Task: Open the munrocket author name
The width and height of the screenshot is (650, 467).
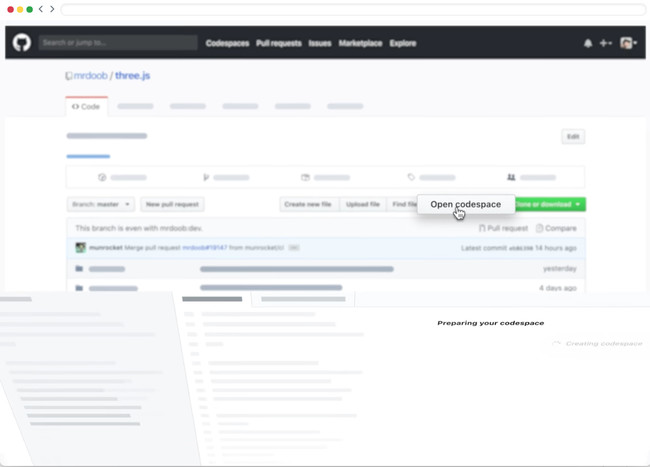Action: pyautogui.click(x=106, y=247)
